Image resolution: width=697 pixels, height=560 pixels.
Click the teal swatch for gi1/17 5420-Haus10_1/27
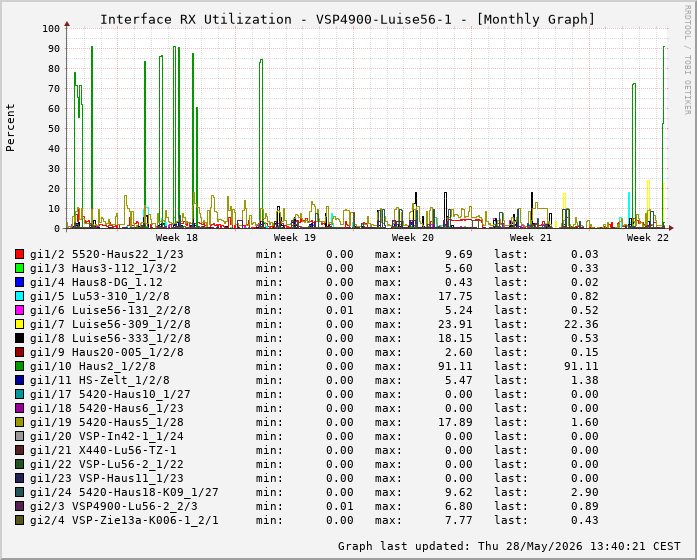[19, 394]
